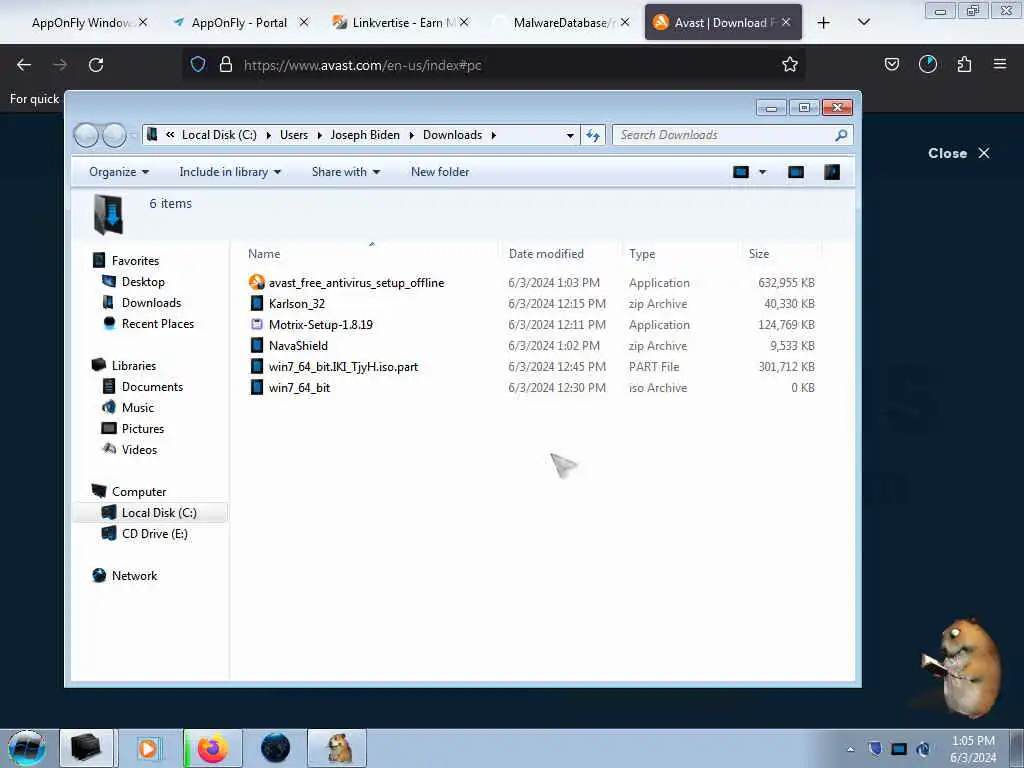Viewport: 1024px width, 768px height.
Task: Click the refresh button beside address bar
Action: 593,135
